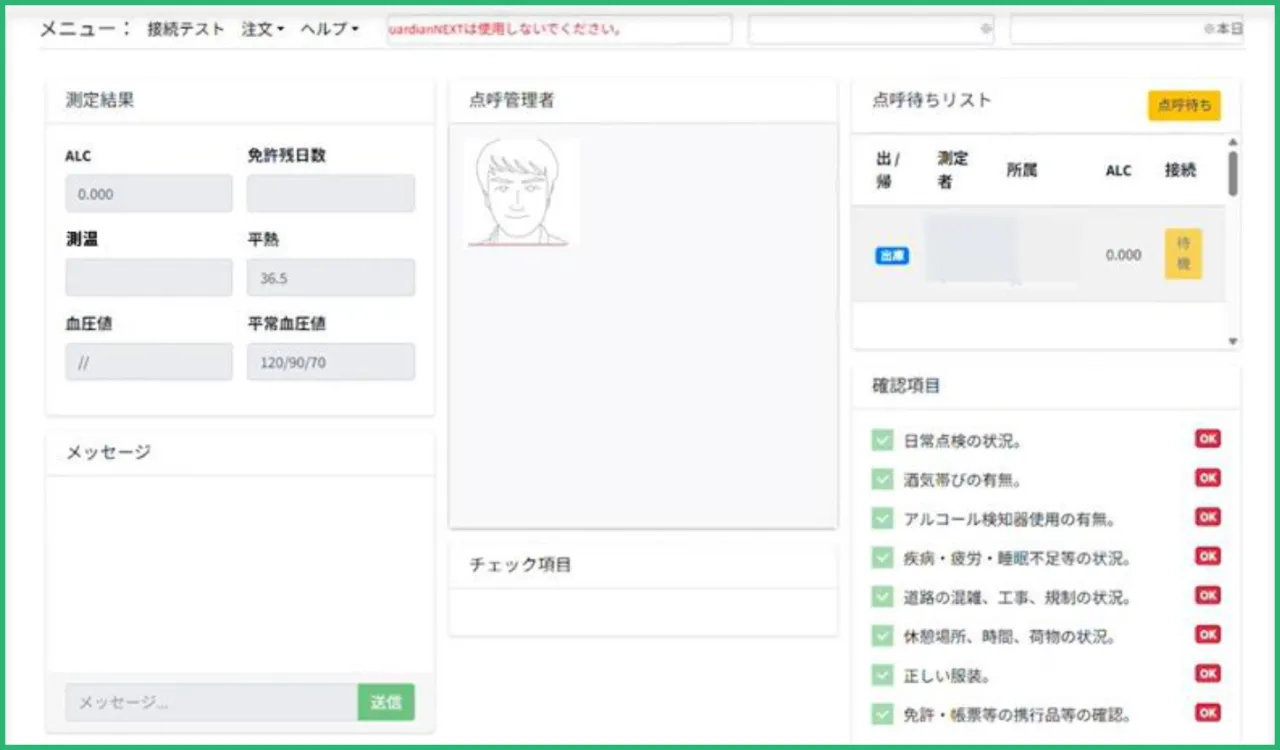The width and height of the screenshot is (1280, 750).
Task: Click the gear icon in the top-right field
Action: [x=984, y=29]
